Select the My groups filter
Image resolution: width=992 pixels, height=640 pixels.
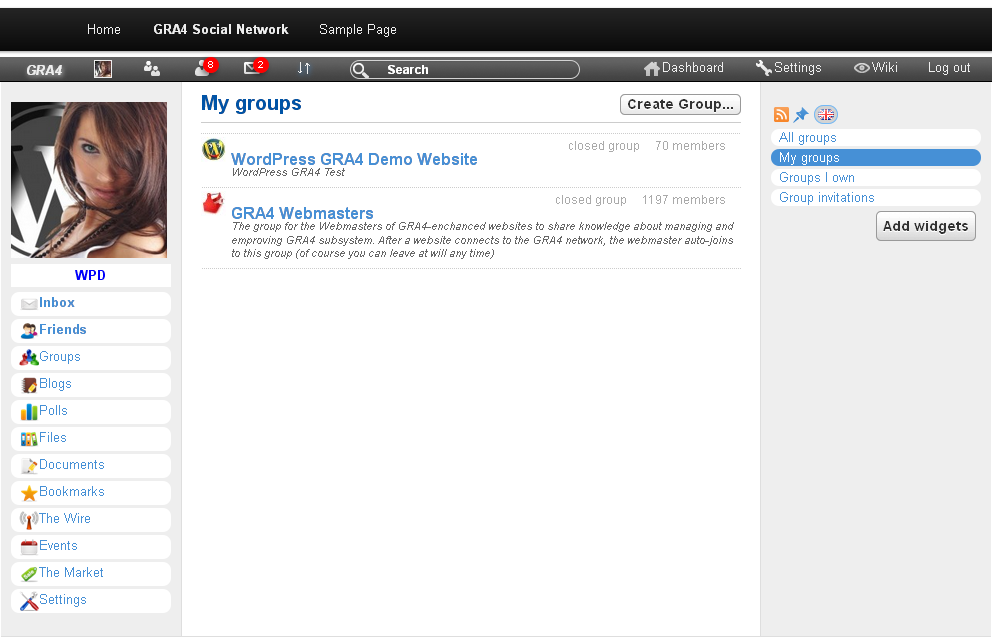coord(876,158)
